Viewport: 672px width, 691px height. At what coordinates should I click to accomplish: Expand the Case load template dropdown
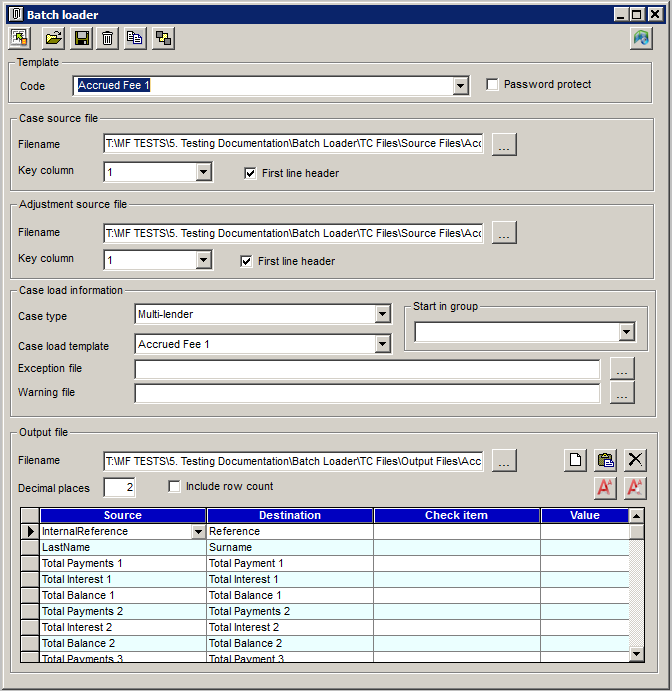coord(382,344)
